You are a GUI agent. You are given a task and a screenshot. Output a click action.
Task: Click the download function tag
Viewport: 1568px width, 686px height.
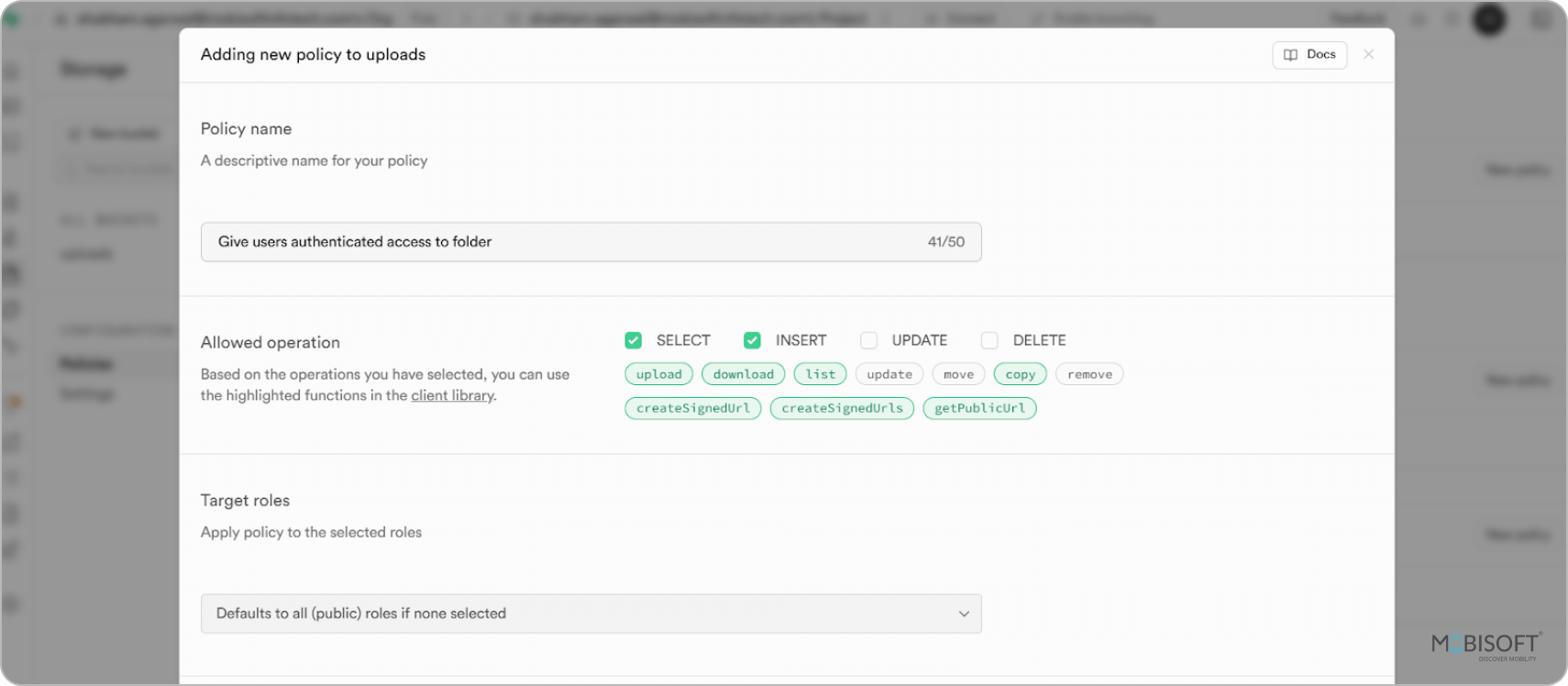pos(743,374)
